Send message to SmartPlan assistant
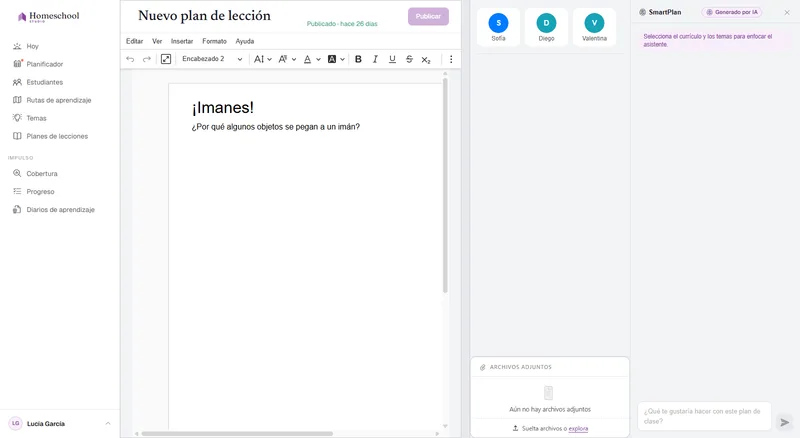 [x=785, y=422]
